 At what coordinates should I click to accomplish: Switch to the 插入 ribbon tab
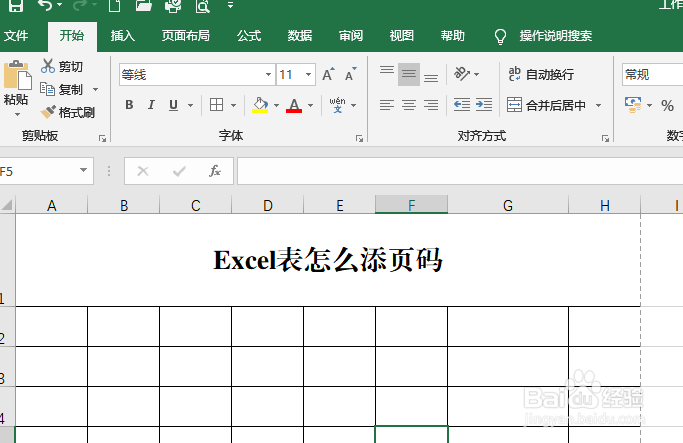click(x=122, y=35)
